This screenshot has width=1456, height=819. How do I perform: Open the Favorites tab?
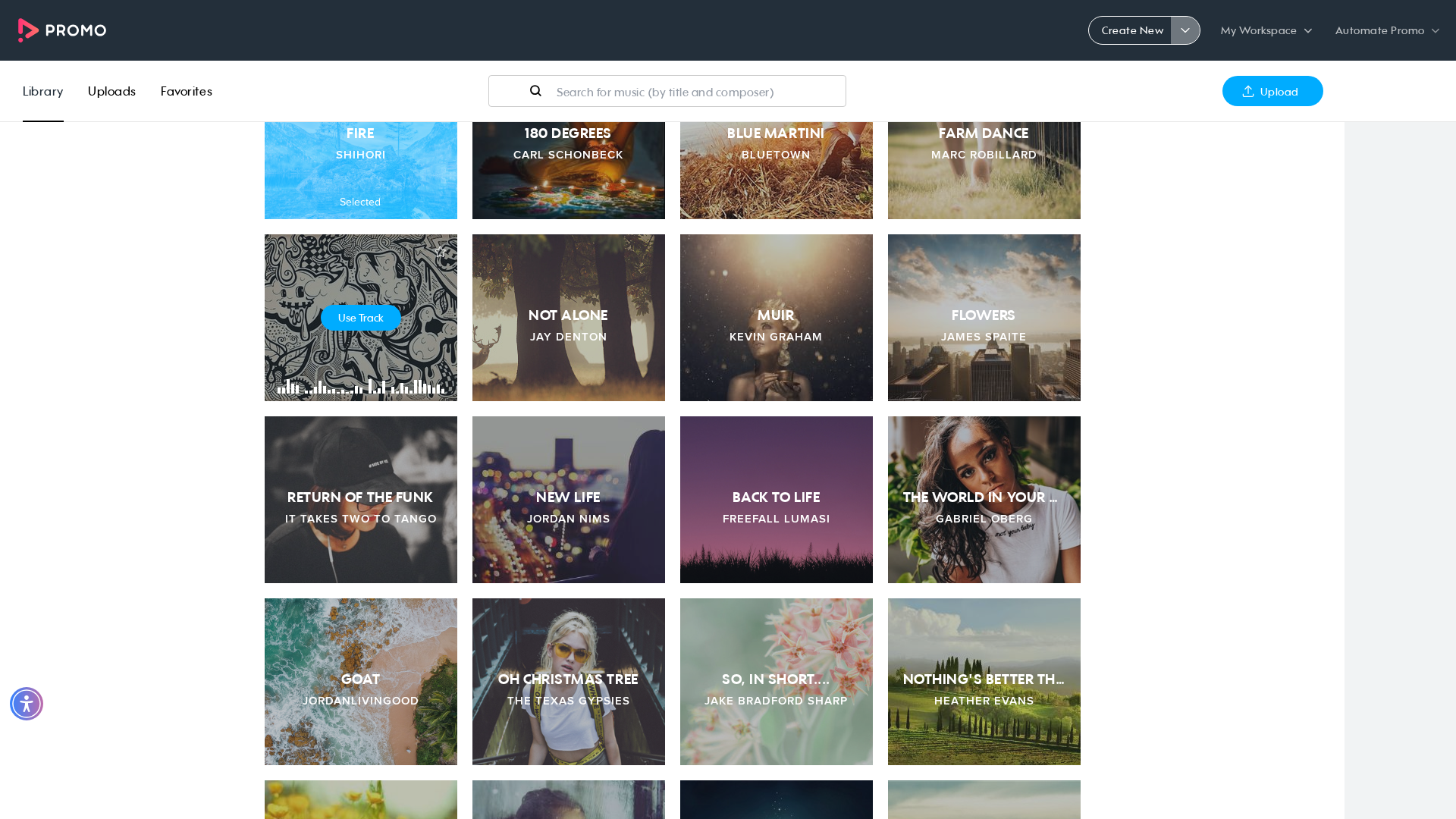point(187,91)
